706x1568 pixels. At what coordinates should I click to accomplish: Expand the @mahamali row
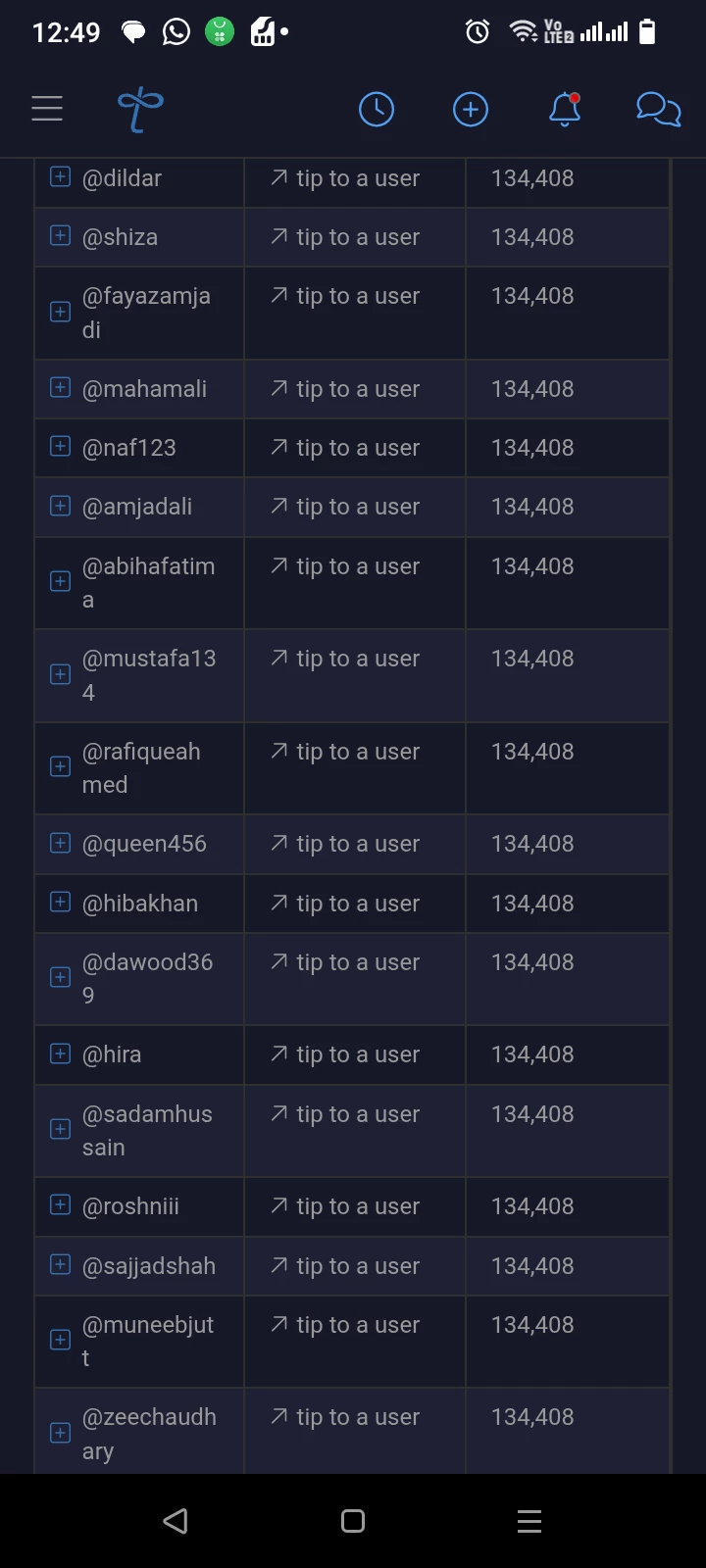click(x=60, y=388)
